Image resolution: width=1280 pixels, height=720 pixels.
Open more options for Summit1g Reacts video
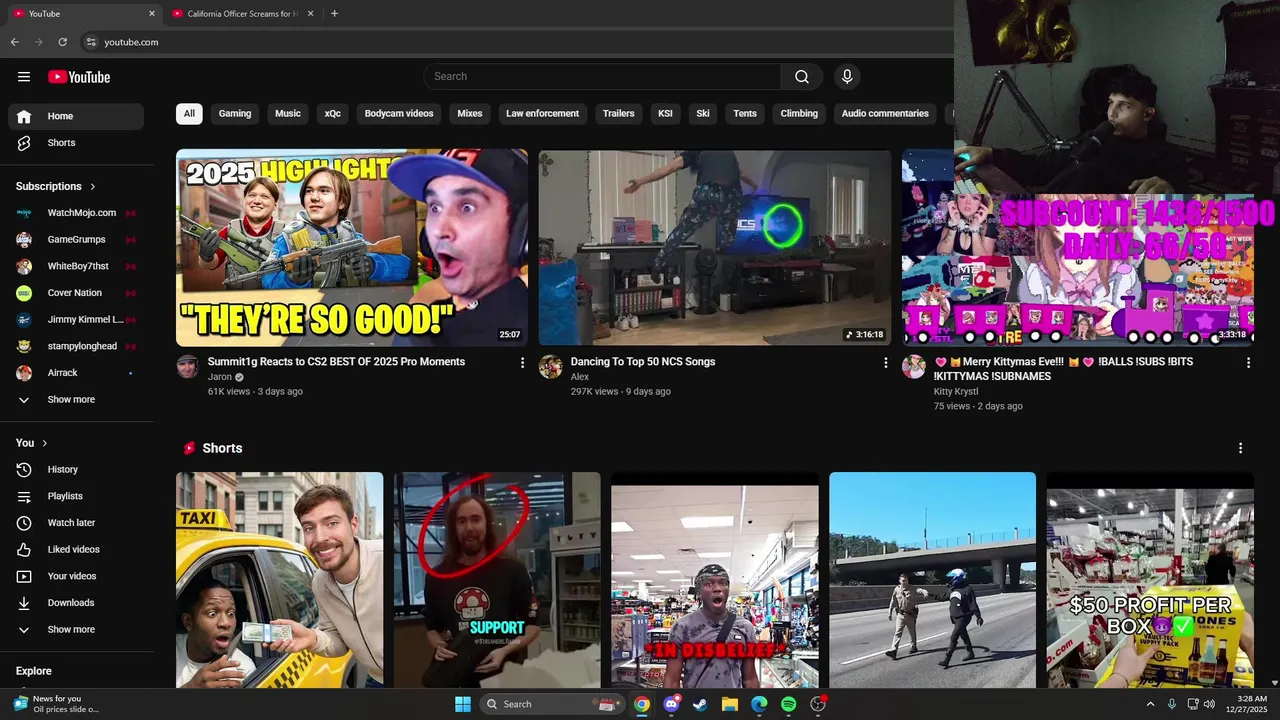click(522, 363)
